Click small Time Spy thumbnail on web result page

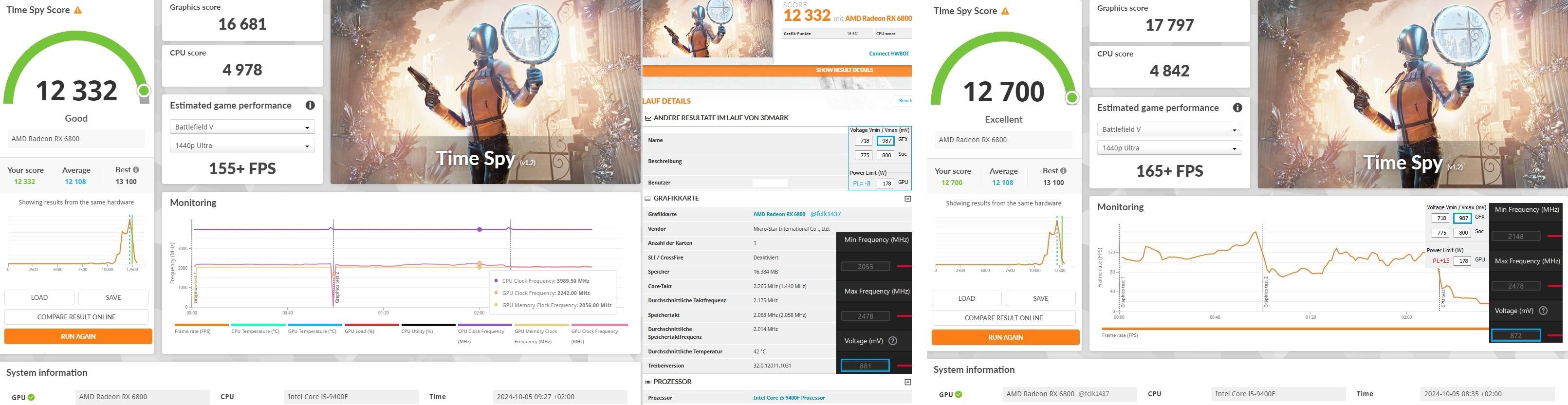point(708,29)
